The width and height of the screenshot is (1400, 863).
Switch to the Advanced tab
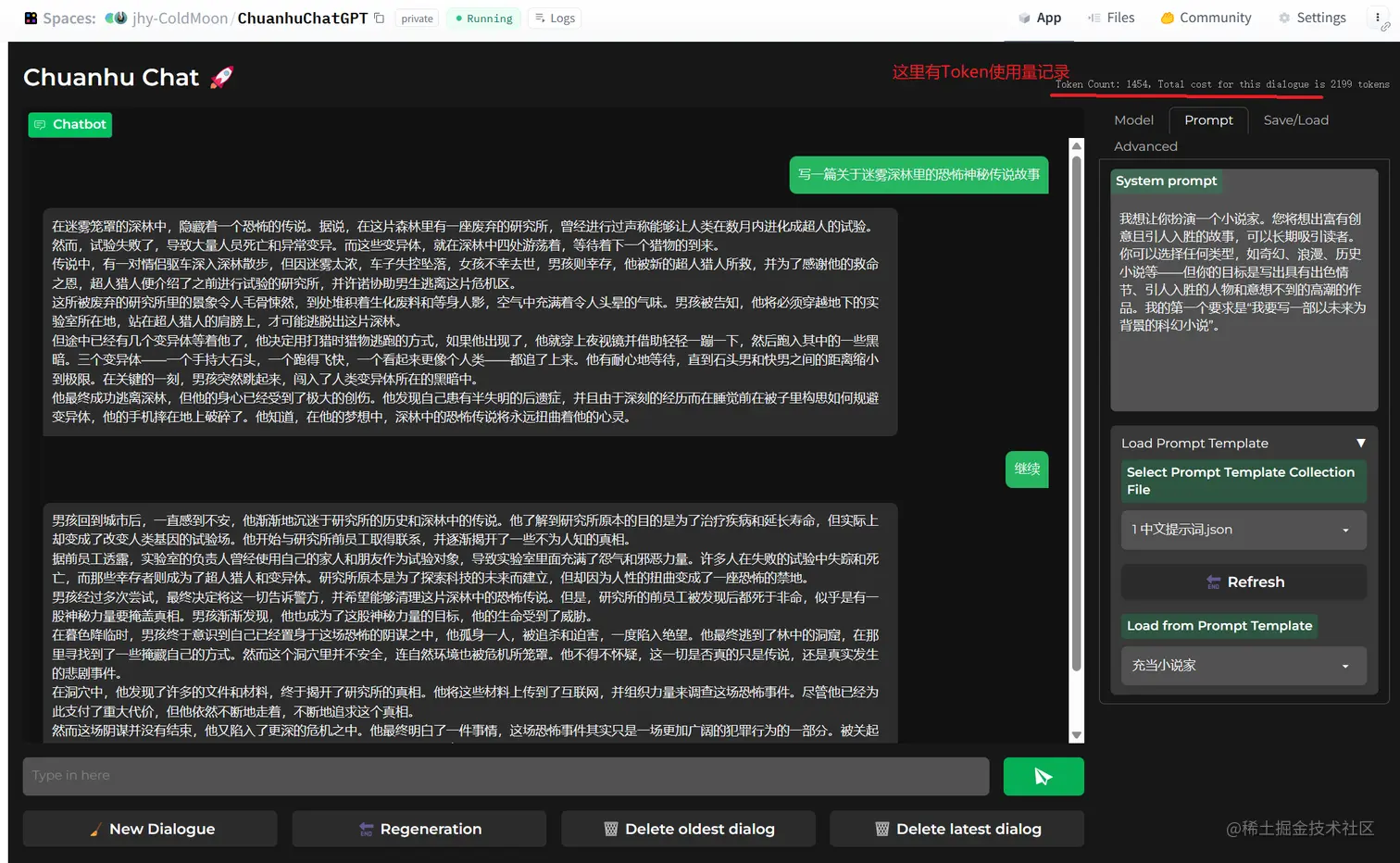tap(1145, 146)
